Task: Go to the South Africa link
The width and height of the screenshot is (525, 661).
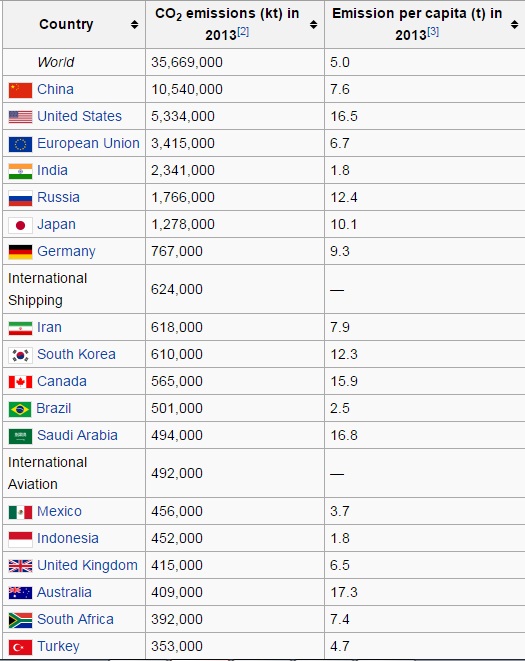Action: (x=75, y=619)
